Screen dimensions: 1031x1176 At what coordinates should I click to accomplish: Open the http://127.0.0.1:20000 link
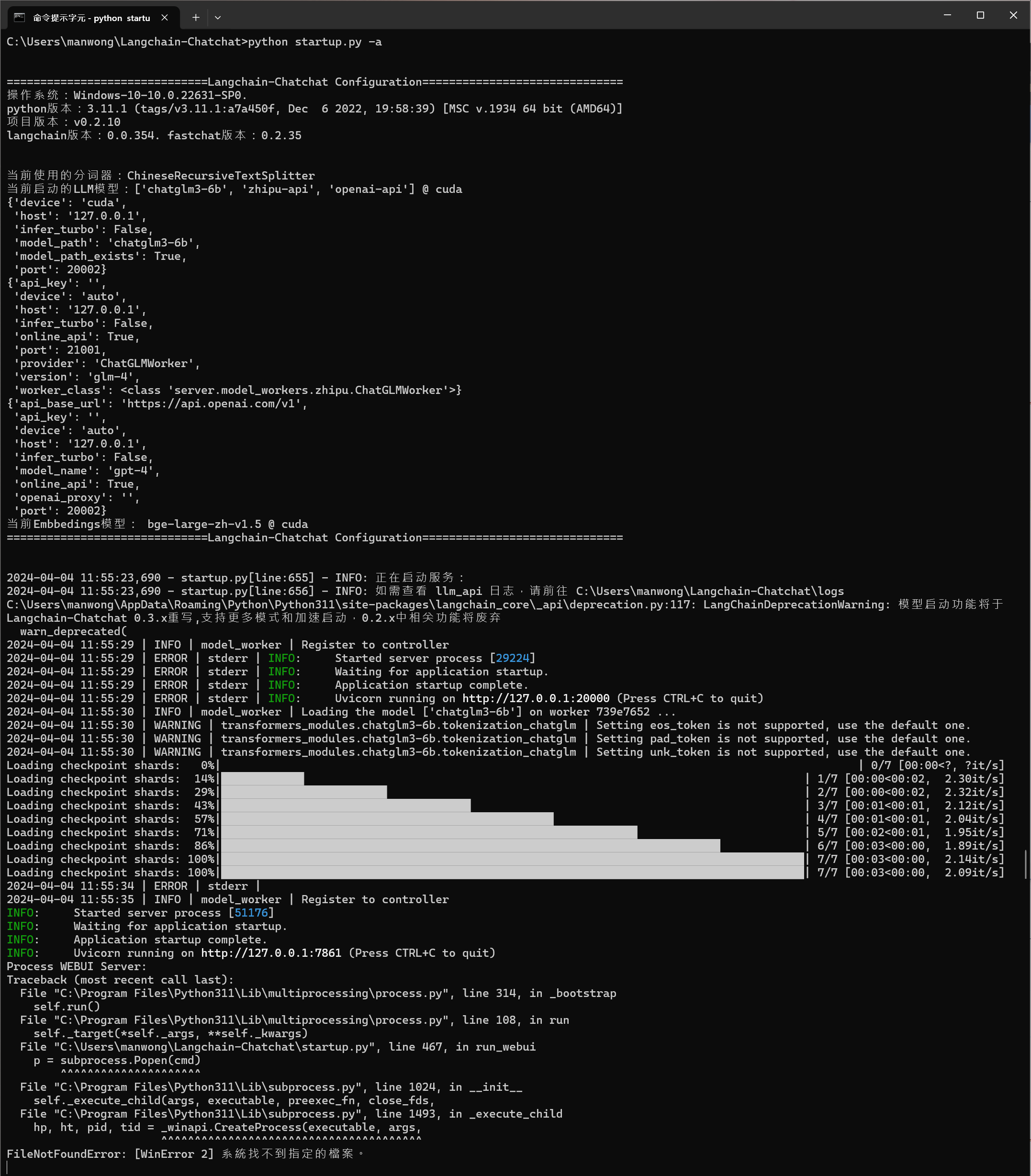click(536, 698)
